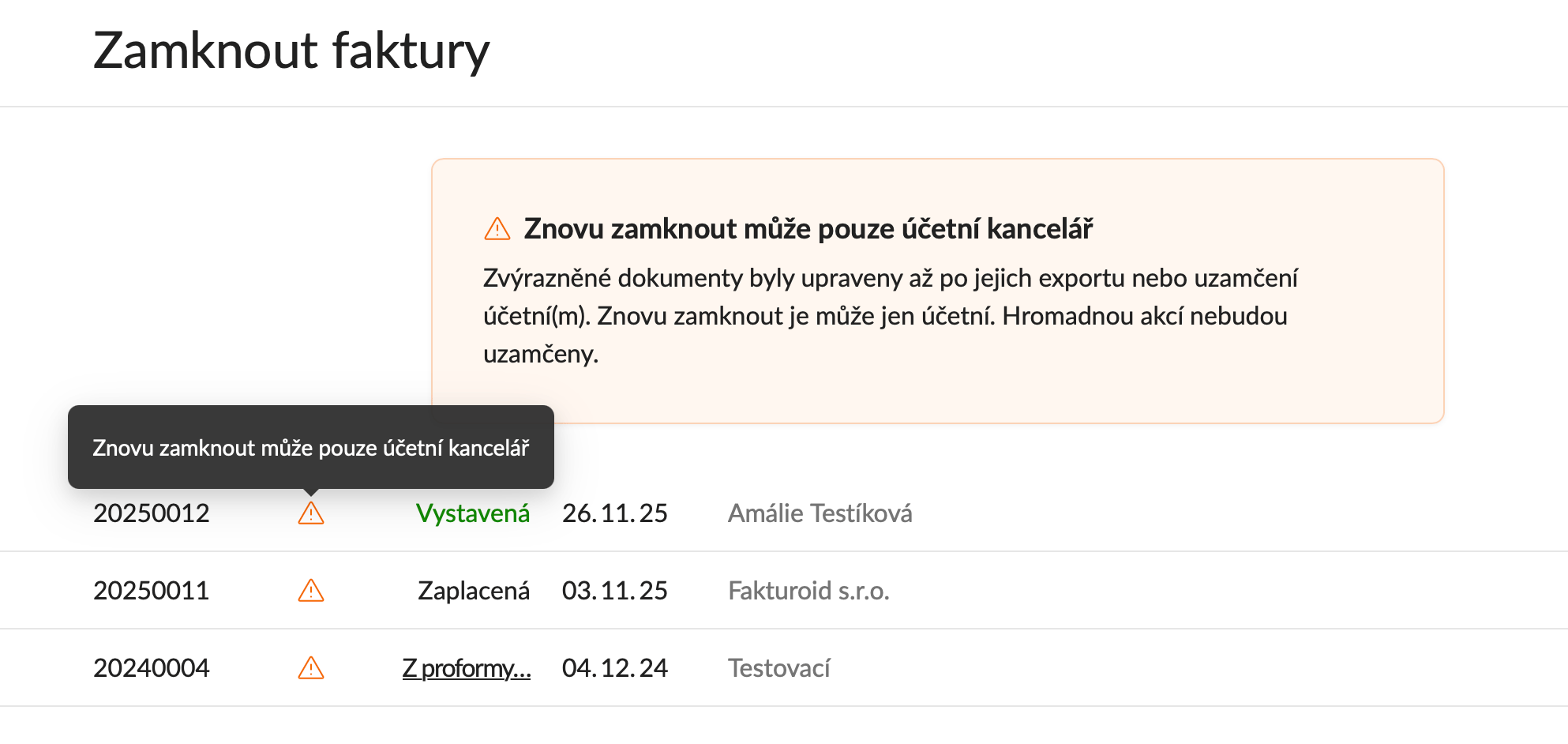
Task: Click the date 03.11.25
Action: (x=614, y=591)
